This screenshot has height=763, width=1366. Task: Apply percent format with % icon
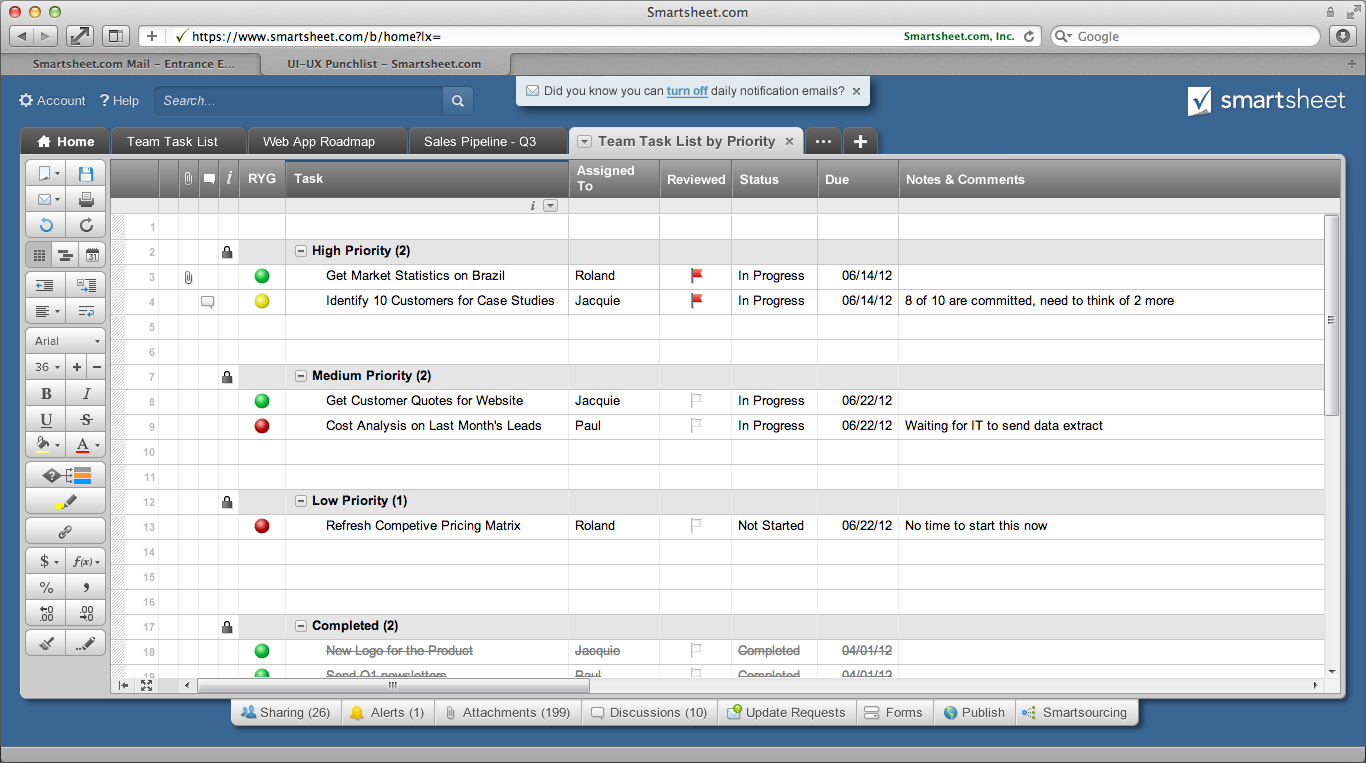pos(46,587)
